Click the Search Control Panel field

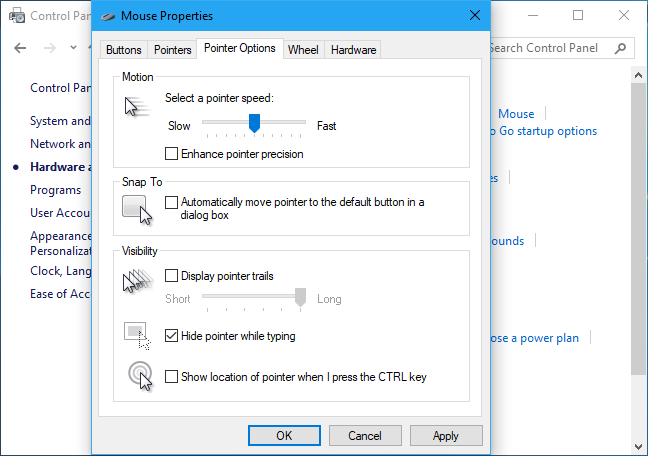tap(555, 48)
